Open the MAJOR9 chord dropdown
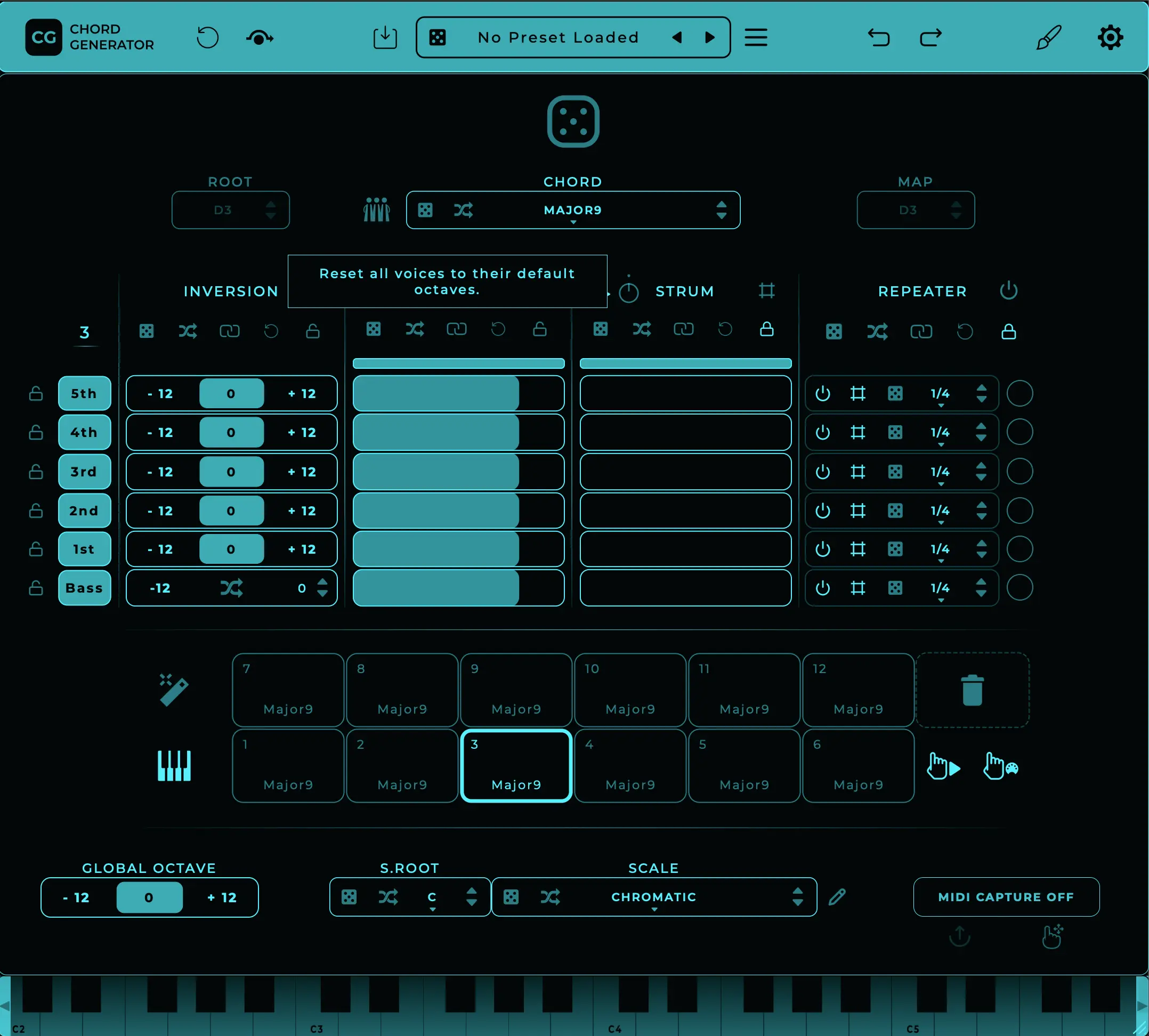Image resolution: width=1149 pixels, height=1036 pixels. pyautogui.click(x=572, y=210)
